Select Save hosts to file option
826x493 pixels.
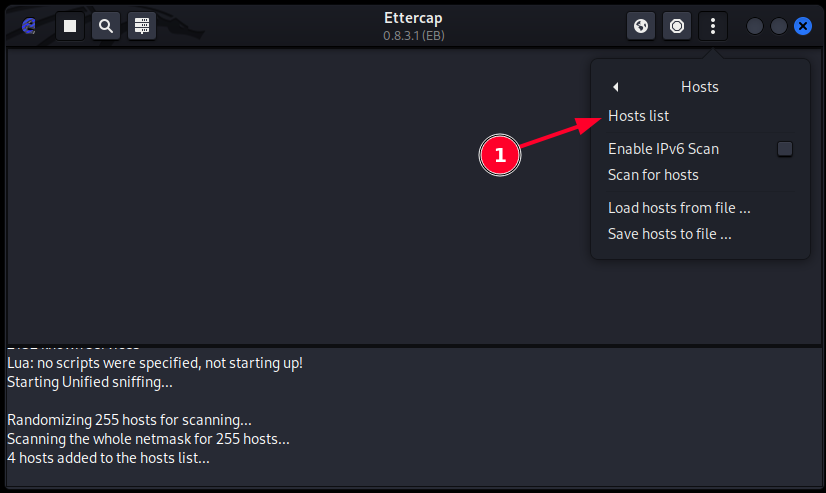coord(670,234)
